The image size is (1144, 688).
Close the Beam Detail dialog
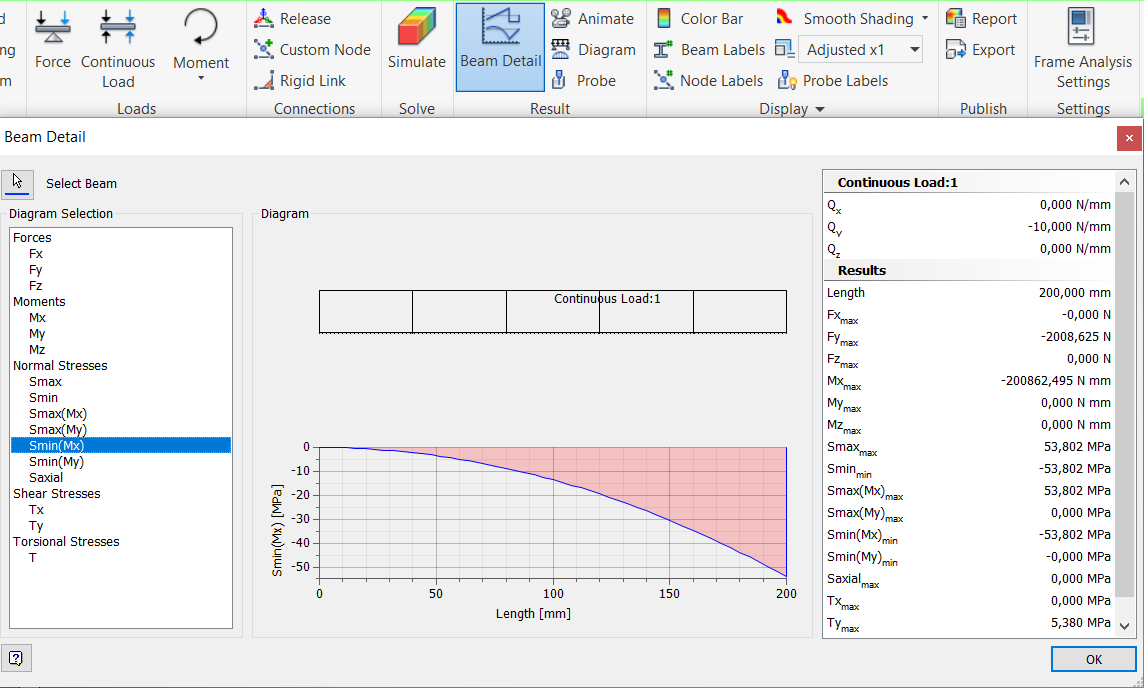(1129, 138)
